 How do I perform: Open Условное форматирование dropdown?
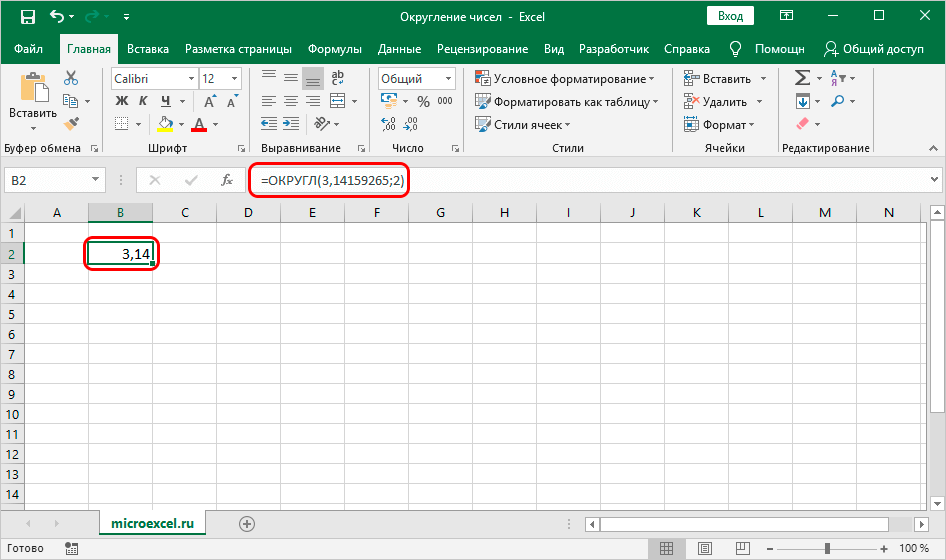565,78
